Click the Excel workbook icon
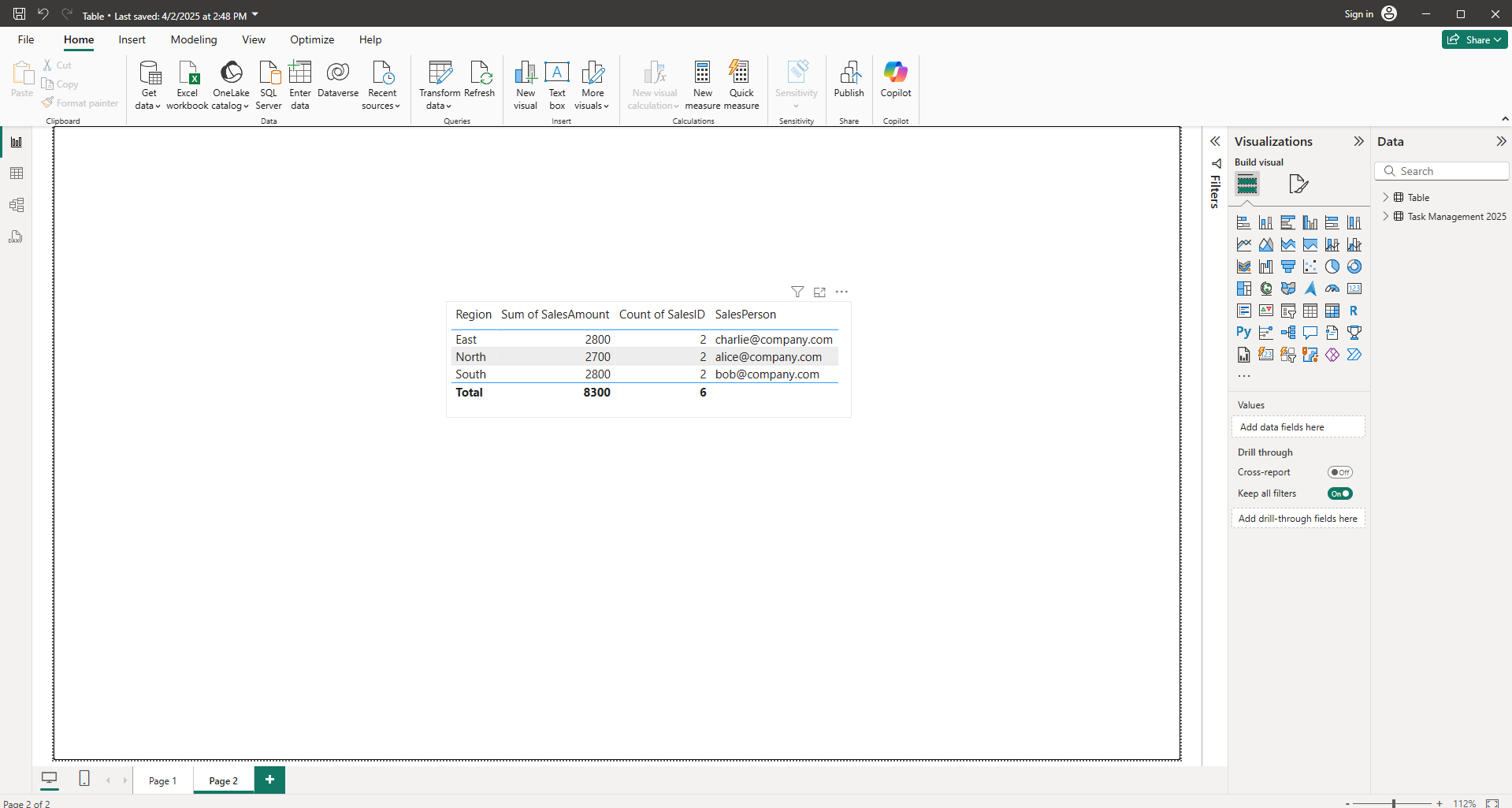The height and width of the screenshot is (808, 1512). tap(188, 74)
